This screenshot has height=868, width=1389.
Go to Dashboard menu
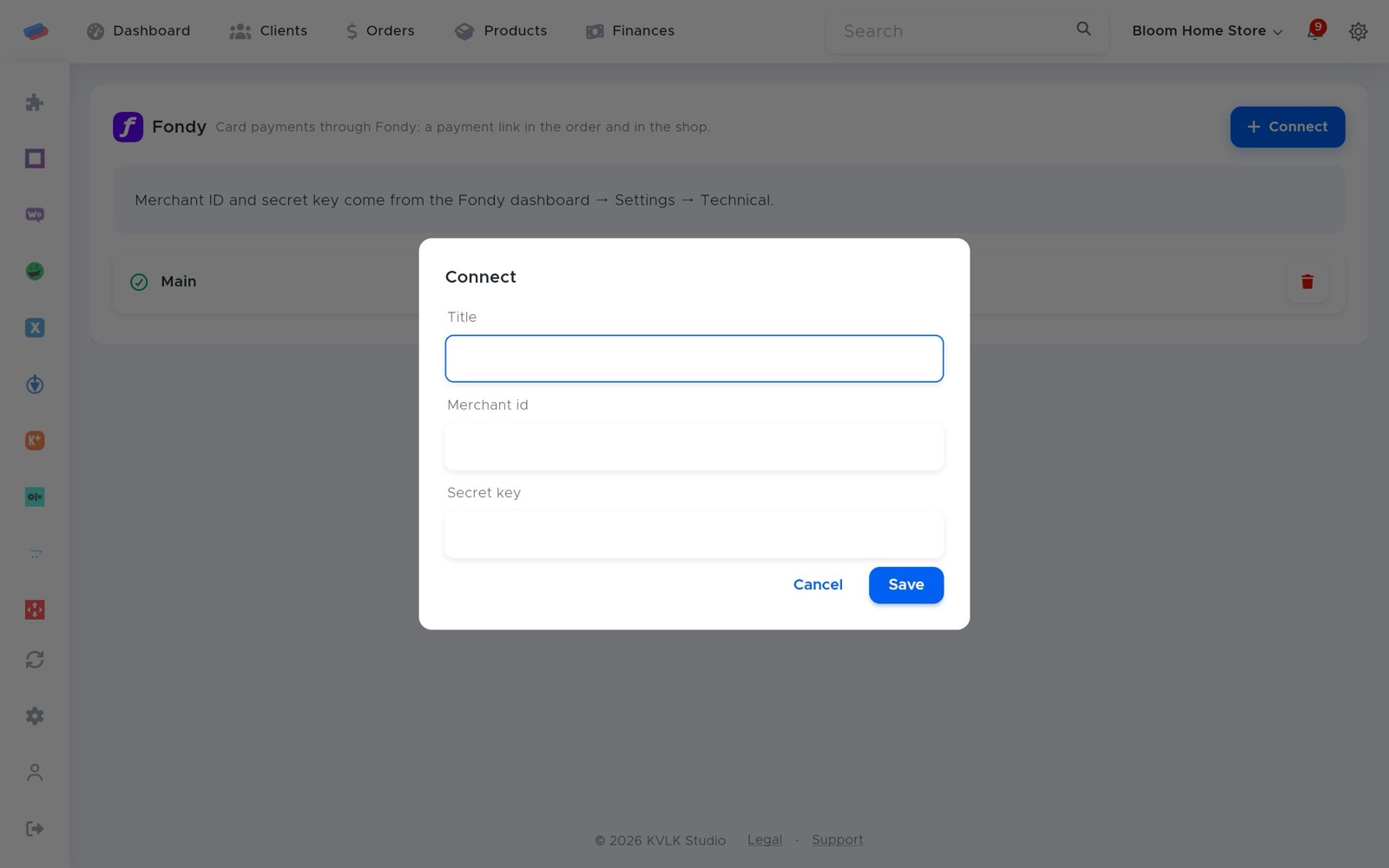[x=139, y=31]
